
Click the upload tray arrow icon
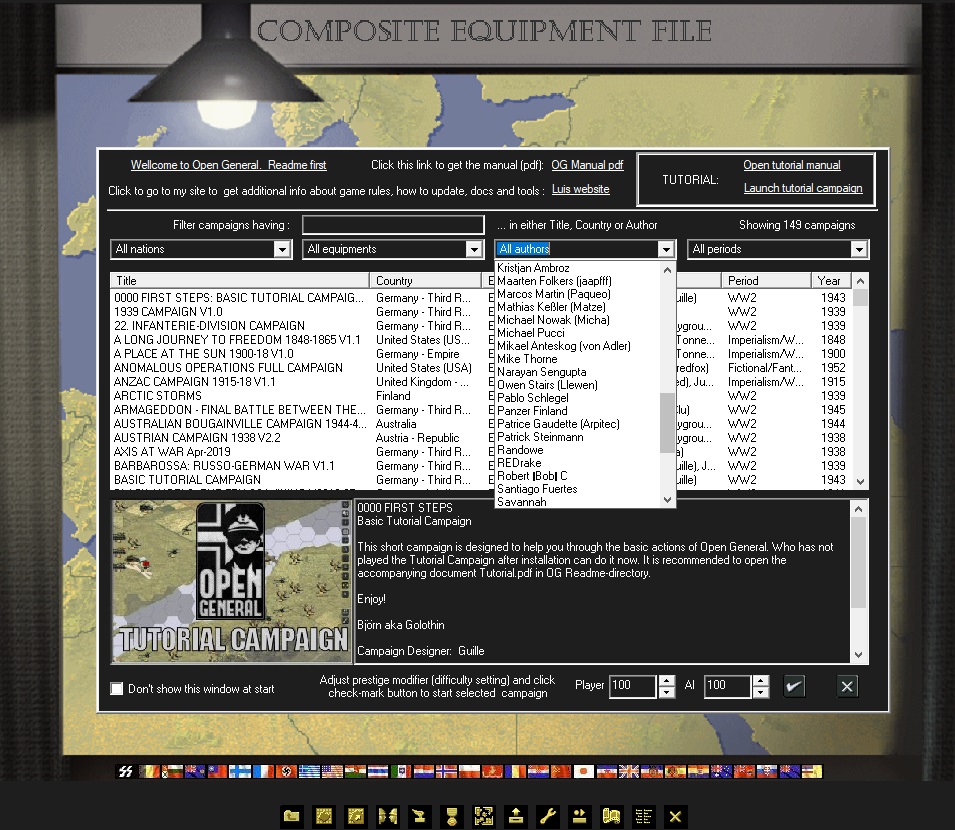(516, 816)
